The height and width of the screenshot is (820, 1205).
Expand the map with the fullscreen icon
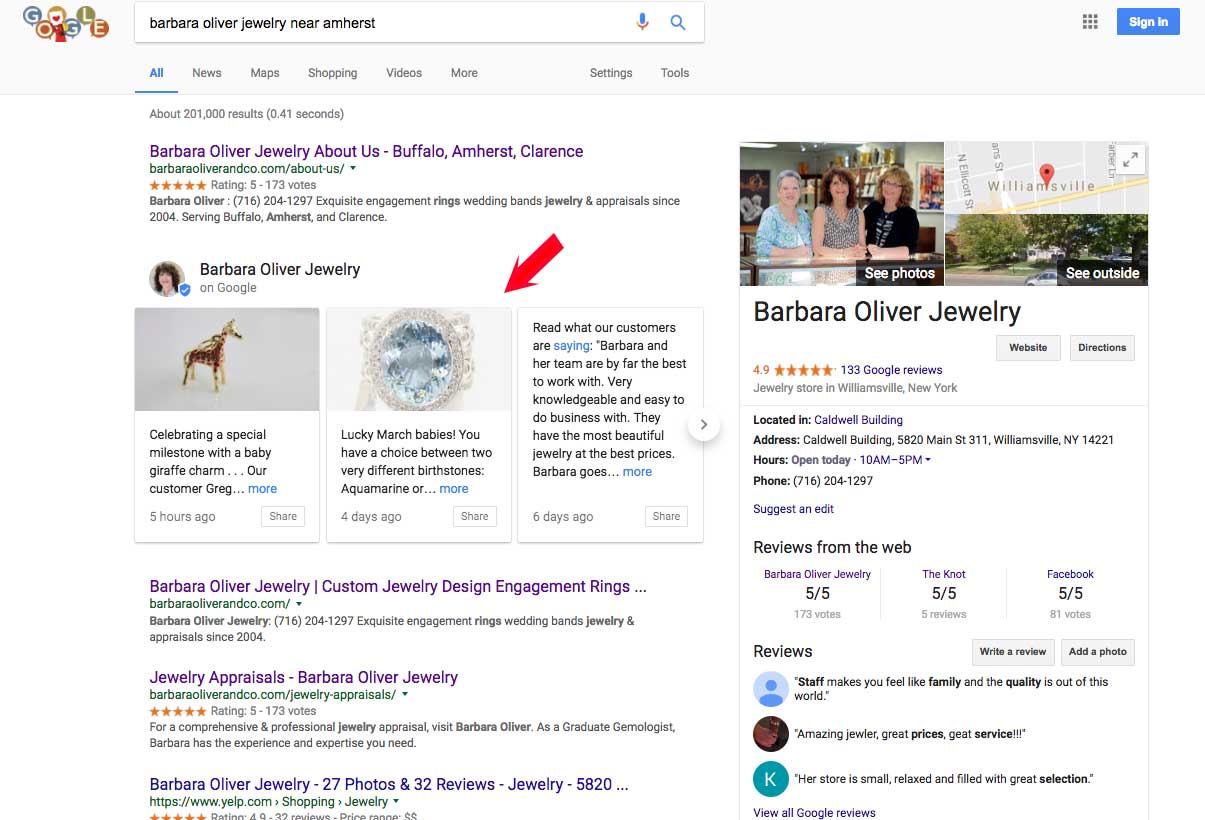click(1130, 158)
